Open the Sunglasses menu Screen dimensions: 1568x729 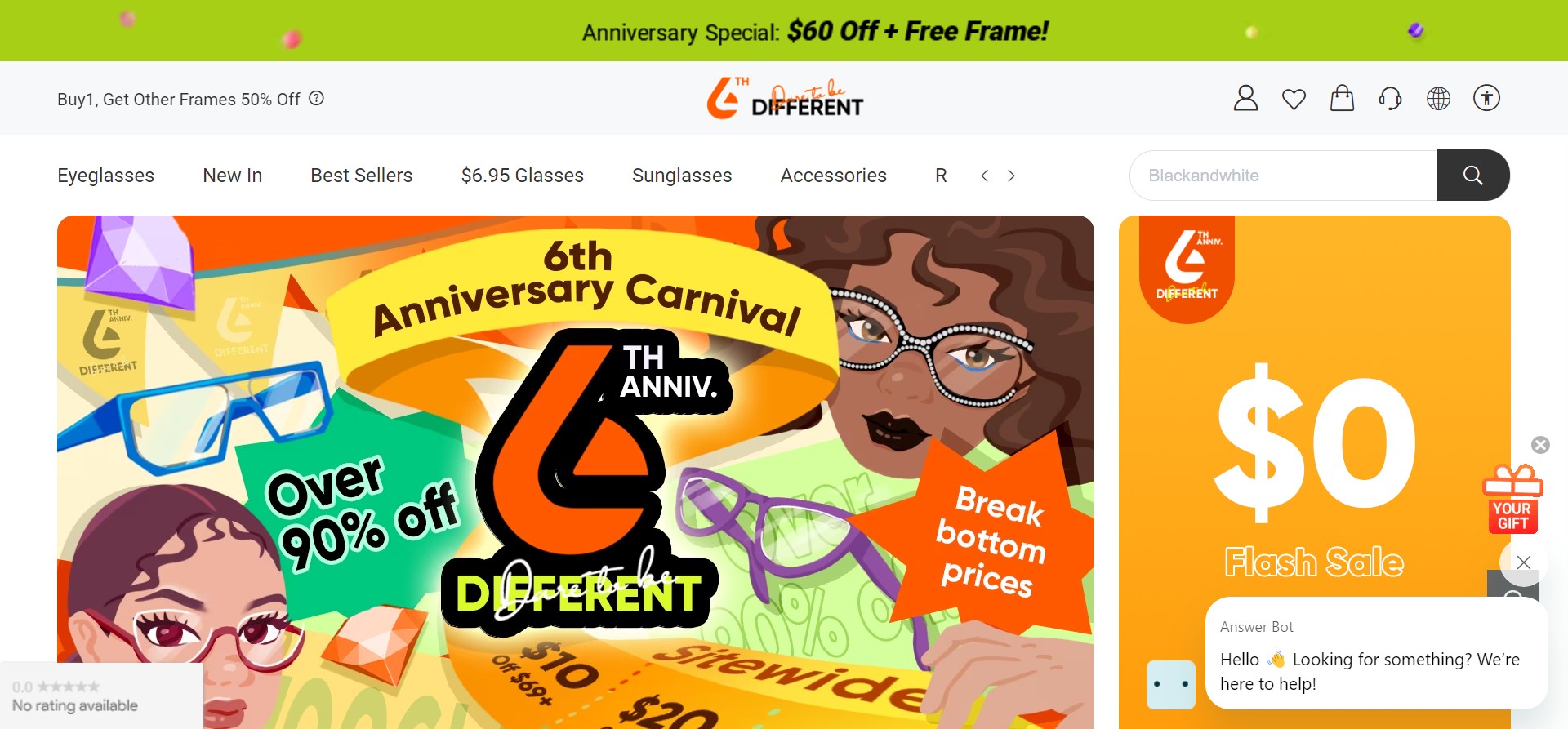[682, 176]
